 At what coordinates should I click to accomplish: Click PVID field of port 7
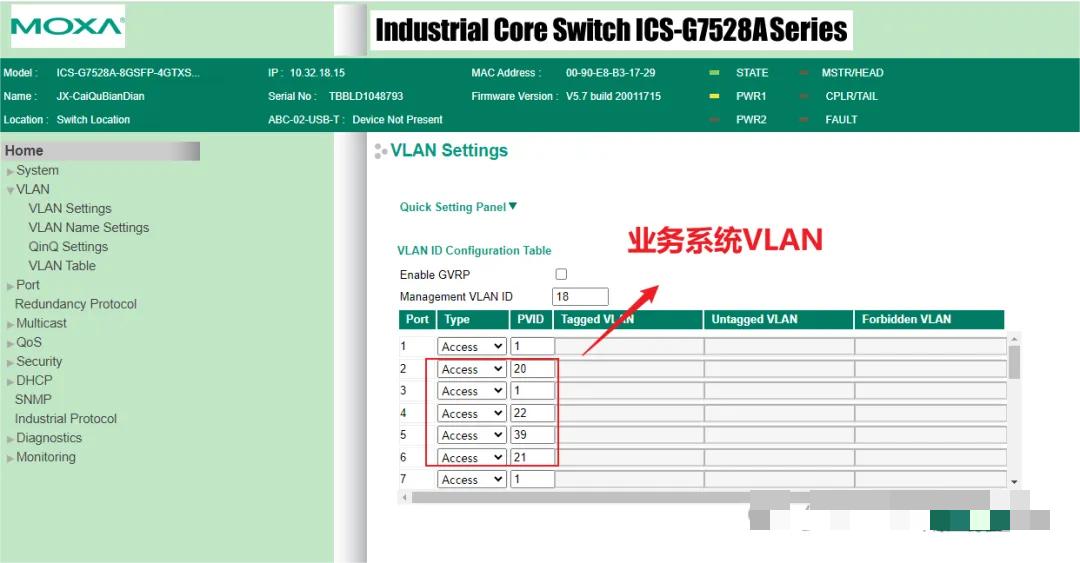point(532,479)
